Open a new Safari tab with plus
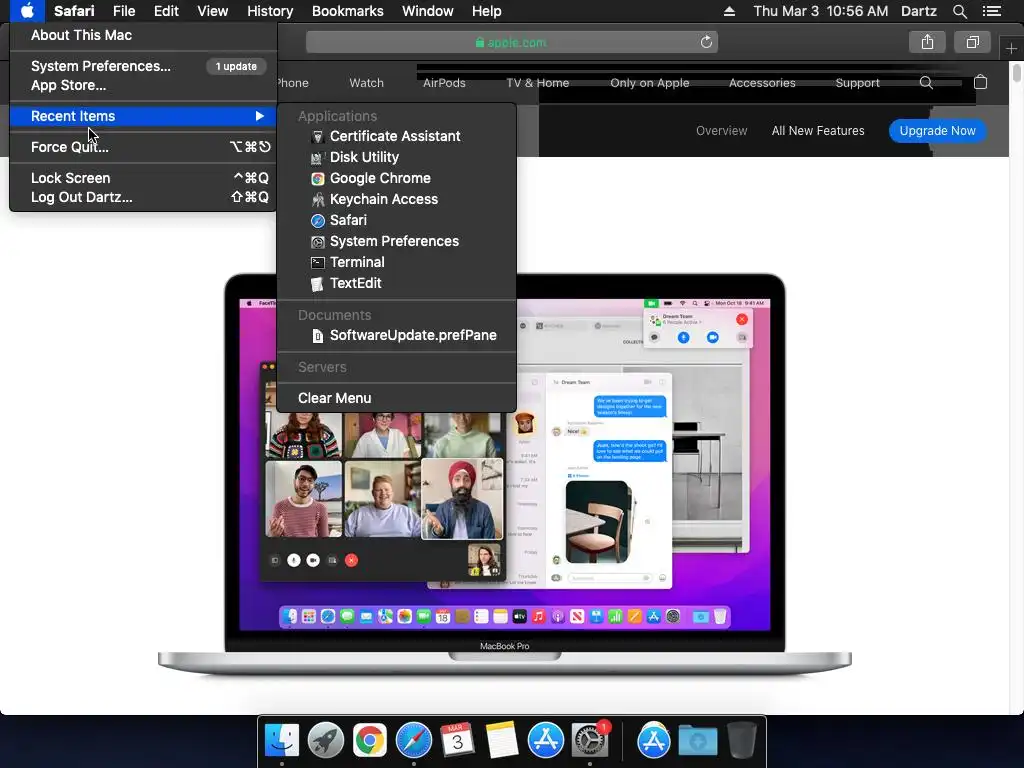The height and width of the screenshot is (768, 1024). tap(1012, 48)
